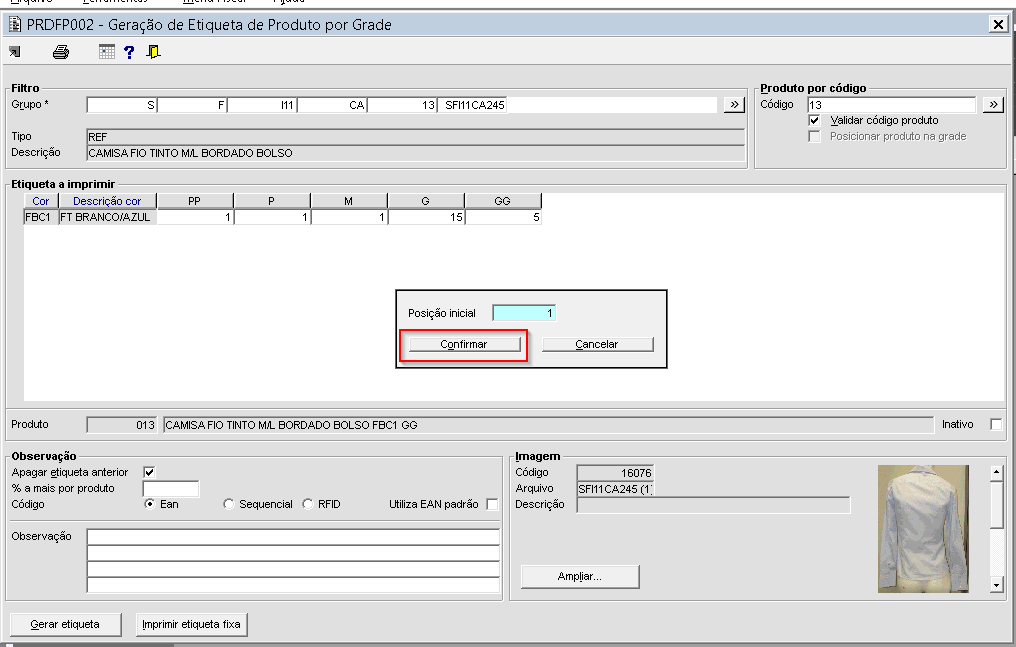Click the P quantity cell in FBC1 row
The width and height of the screenshot is (1016, 647).
(271, 217)
